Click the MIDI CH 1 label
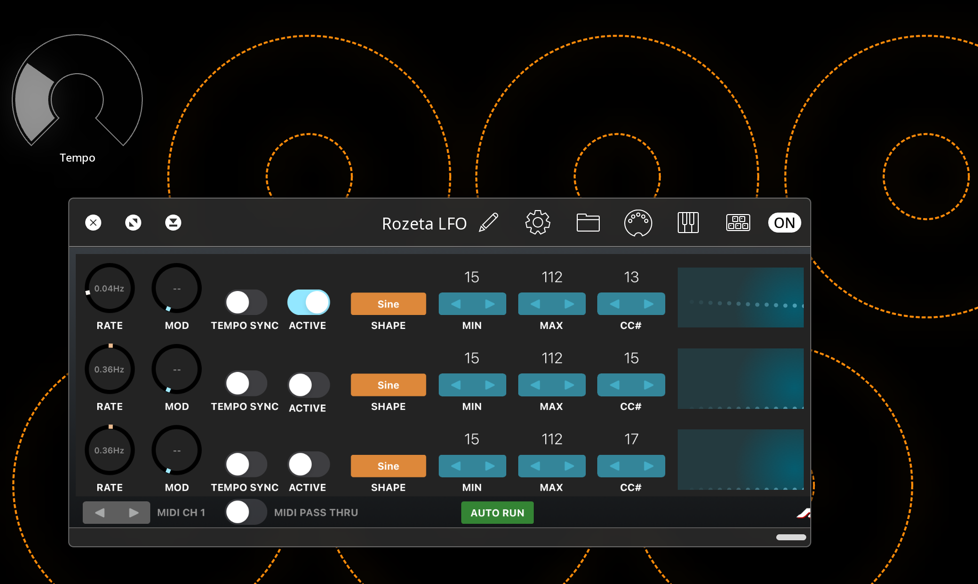This screenshot has width=978, height=584. [181, 512]
